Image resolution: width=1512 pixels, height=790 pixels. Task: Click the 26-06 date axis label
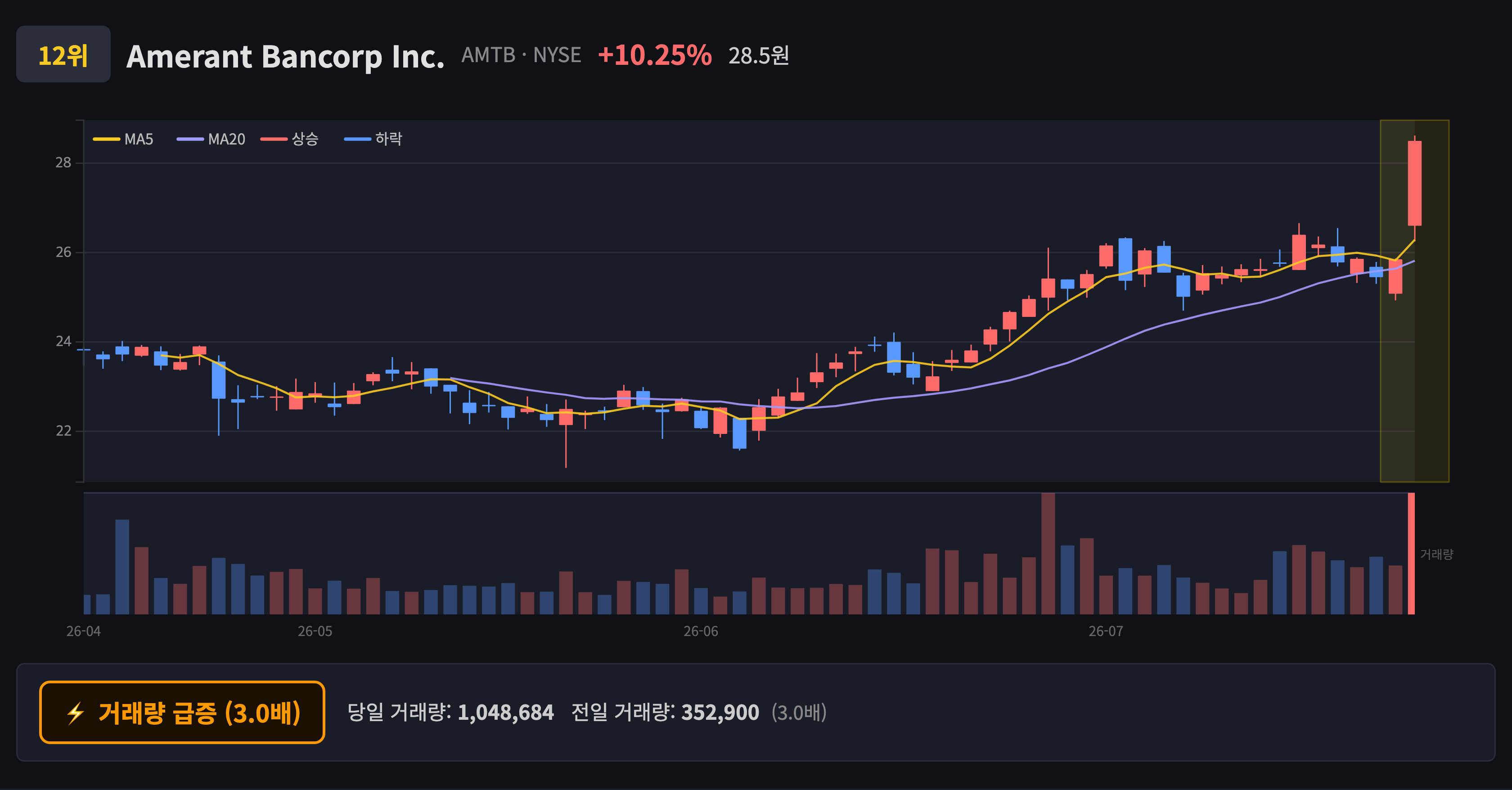point(700,632)
